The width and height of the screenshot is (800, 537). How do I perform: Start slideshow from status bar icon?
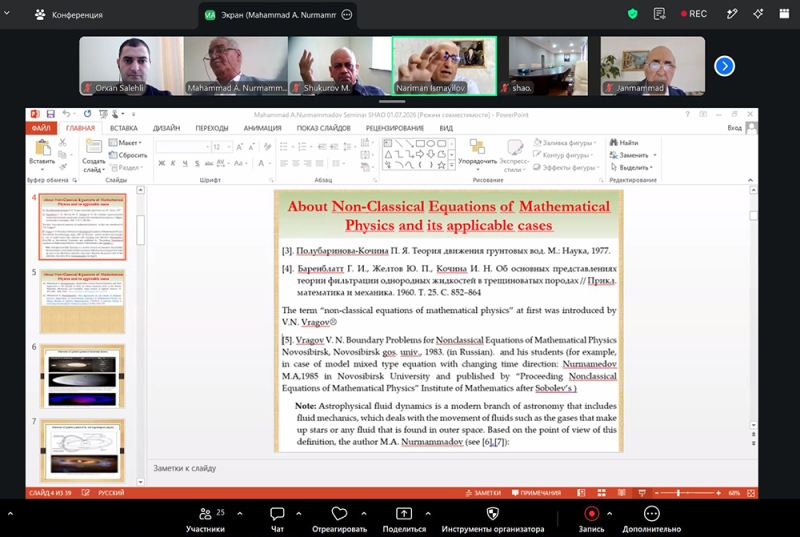point(642,493)
